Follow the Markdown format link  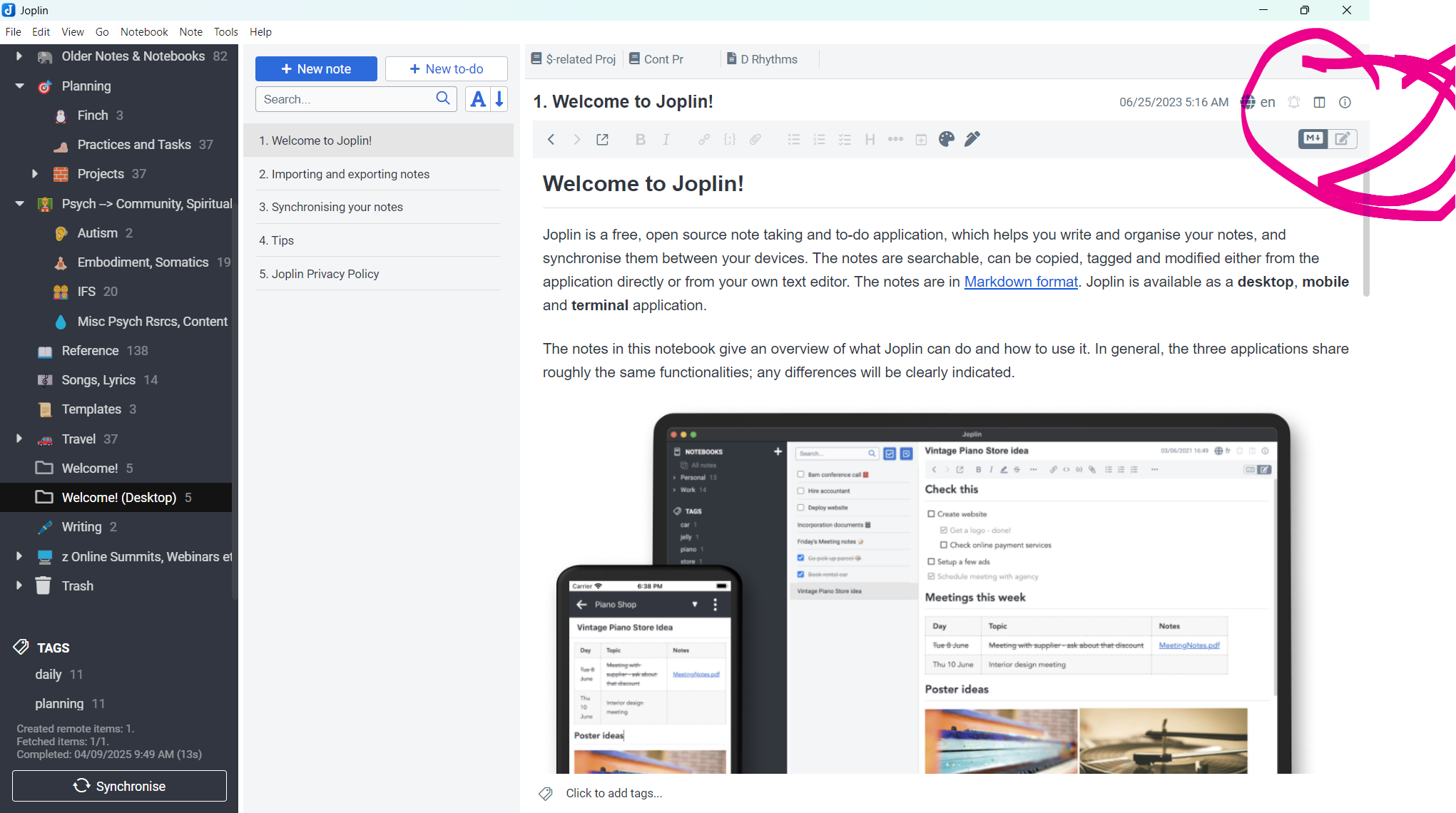(x=1021, y=282)
